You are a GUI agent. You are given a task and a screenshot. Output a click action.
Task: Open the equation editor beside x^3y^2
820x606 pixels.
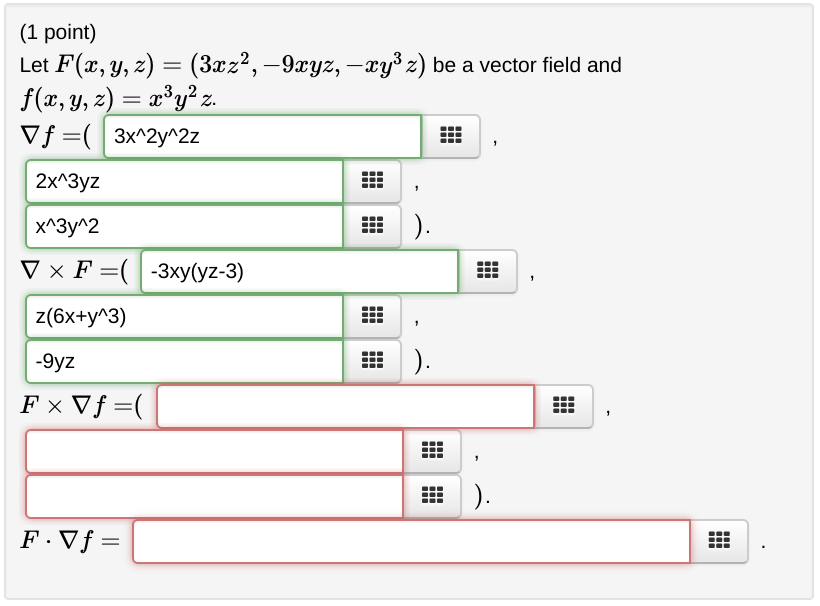[x=371, y=226]
